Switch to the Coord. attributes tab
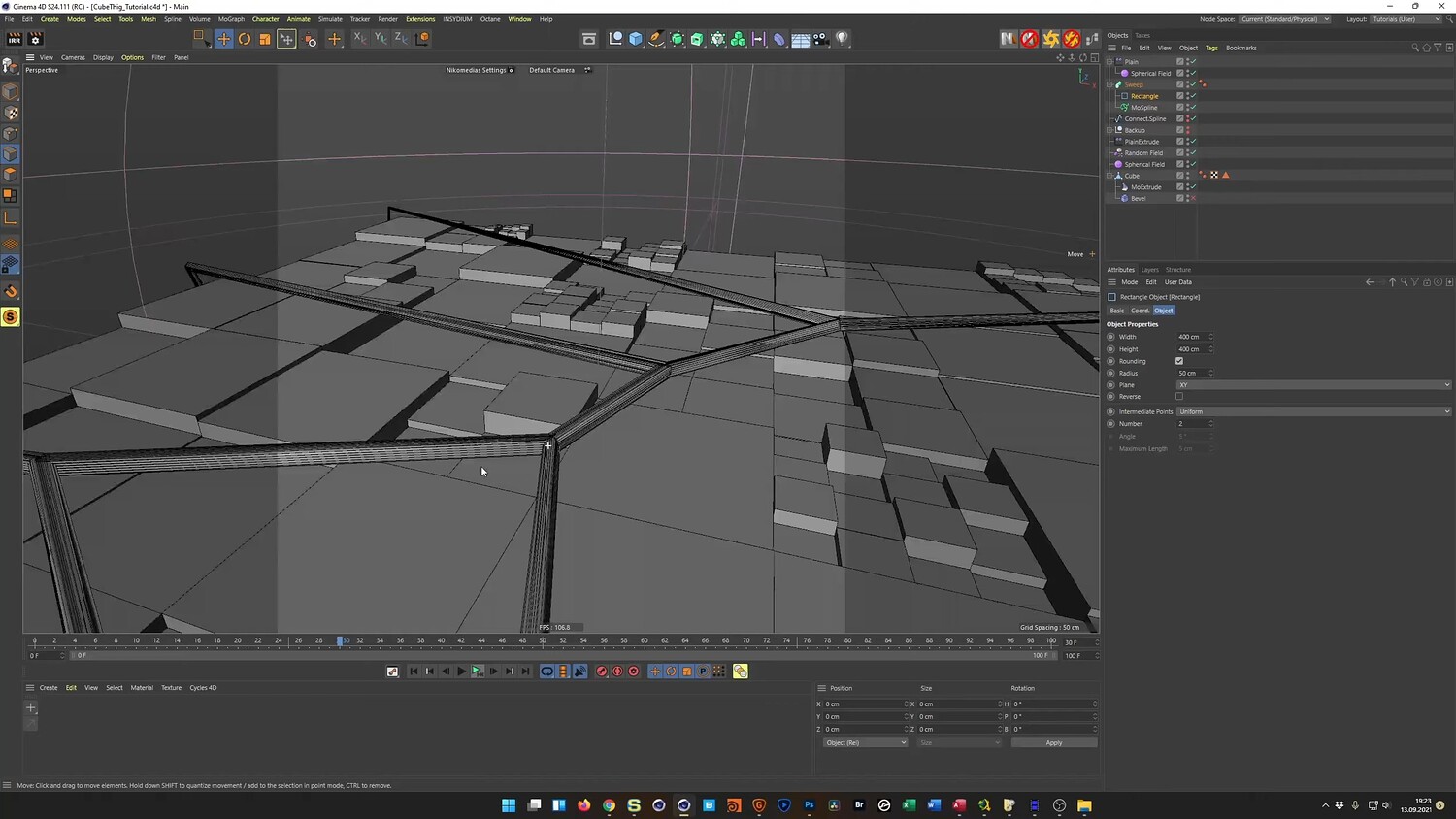Screen dimensions: 1456x819 point(1140,311)
